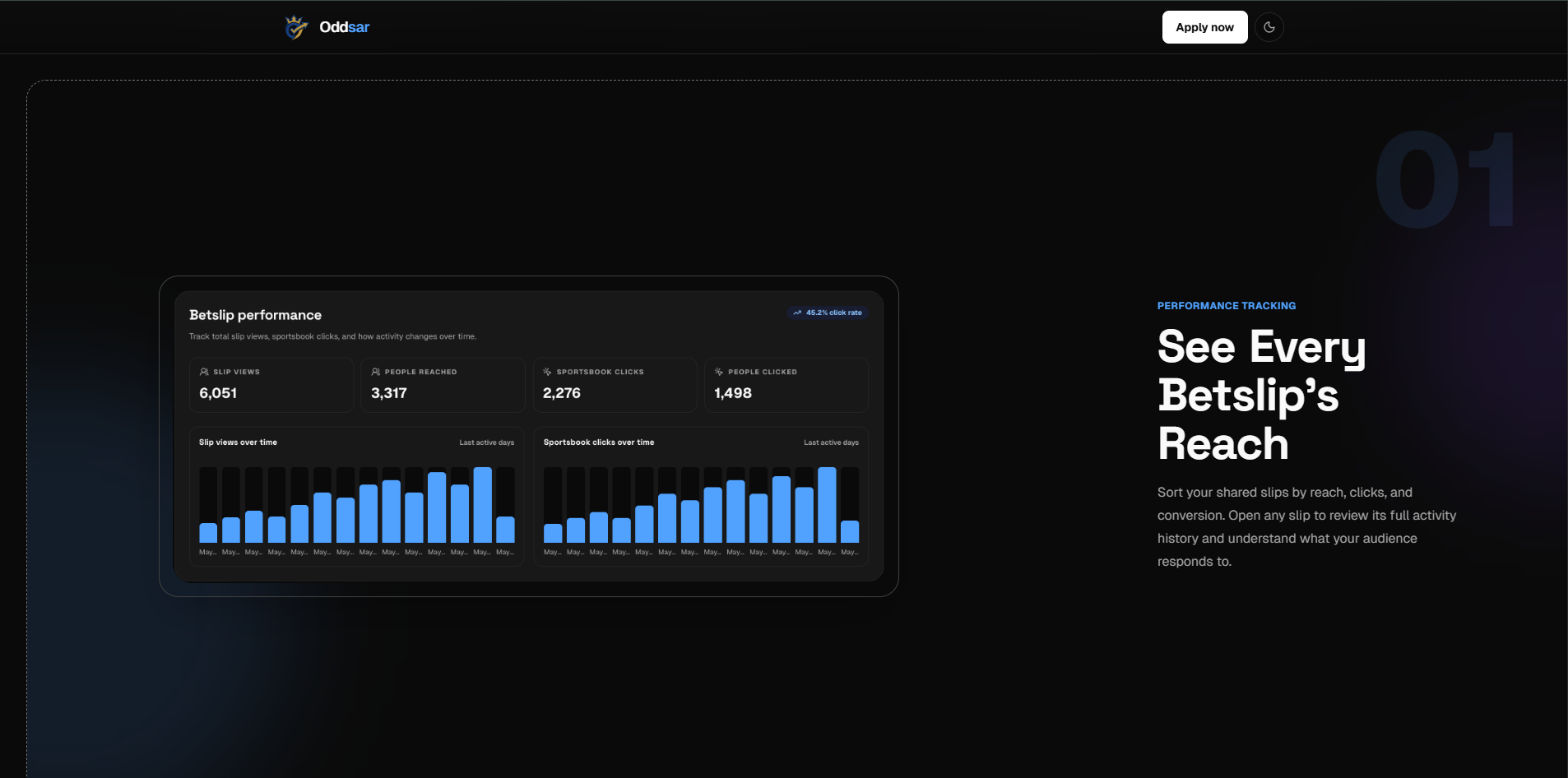Click the trend arrow icon in the click rate badge

click(x=797, y=313)
